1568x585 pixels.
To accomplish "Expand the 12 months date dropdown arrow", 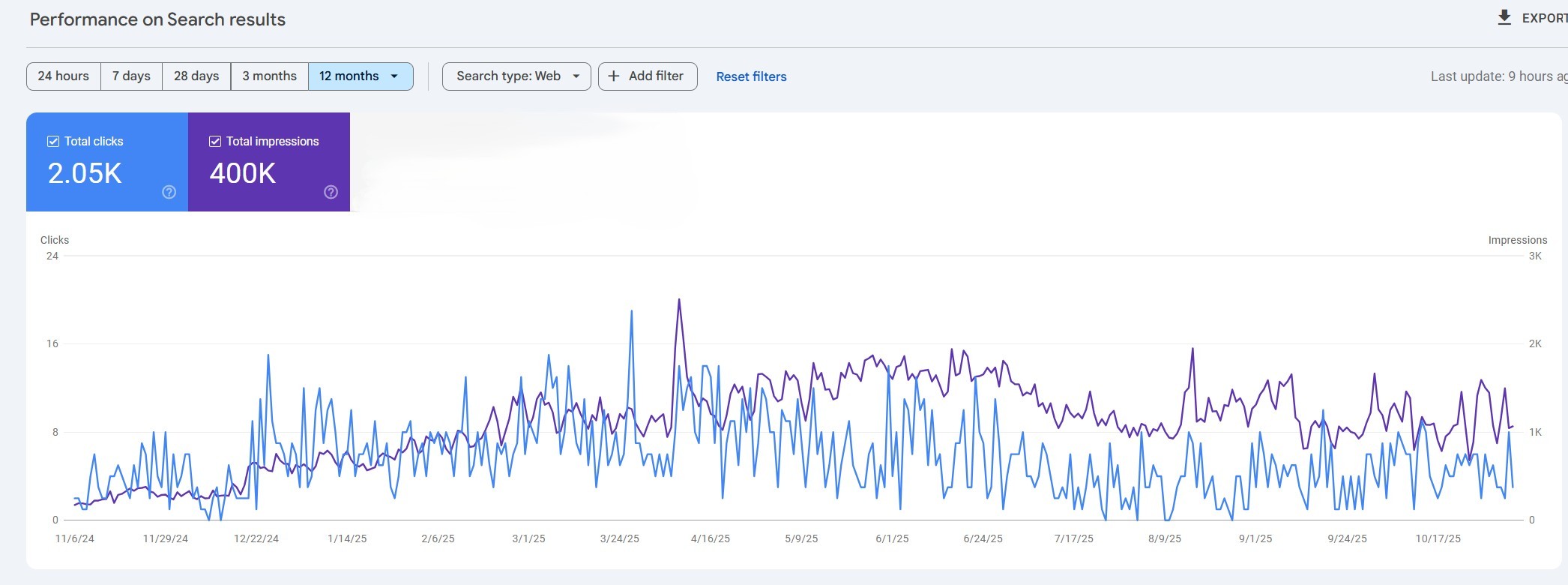I will coord(394,76).
